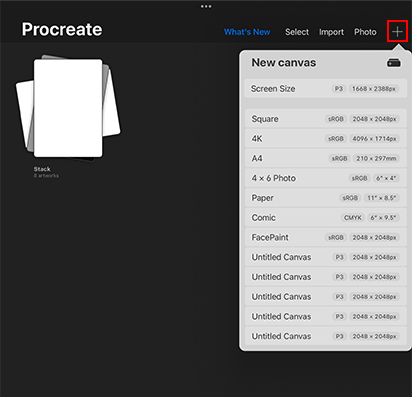Choose the 4 × 6 Photo canvas preset
Screen dimensions: 412x397
pos(325,178)
